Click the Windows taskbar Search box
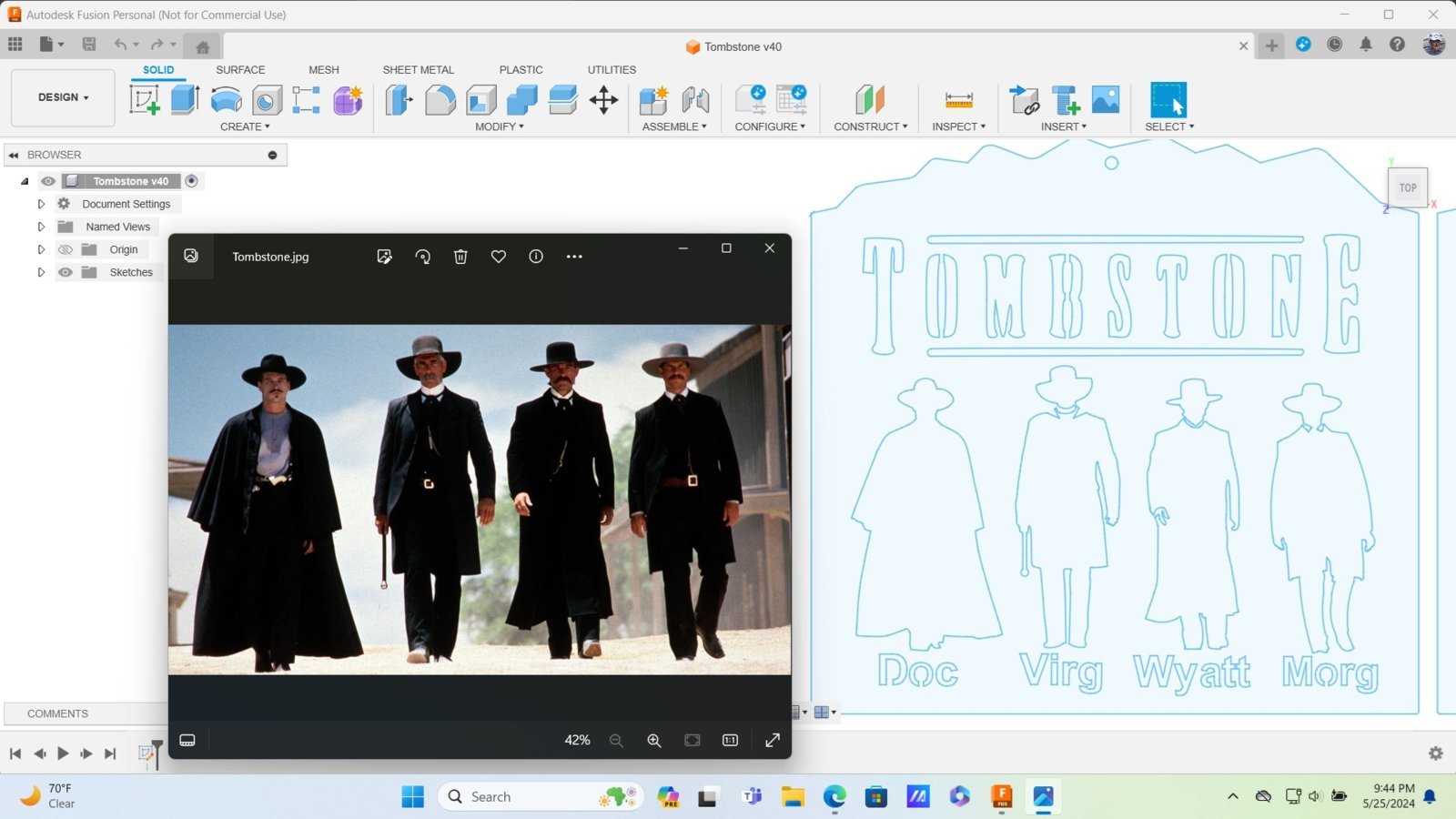This screenshot has height=819, width=1456. click(x=541, y=797)
